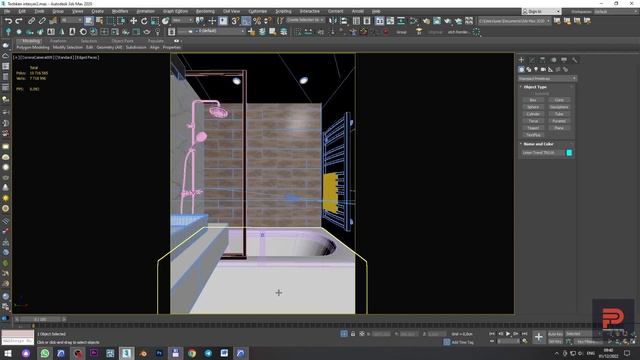Click the Mirror tool icon

pyautogui.click(x=333, y=20)
